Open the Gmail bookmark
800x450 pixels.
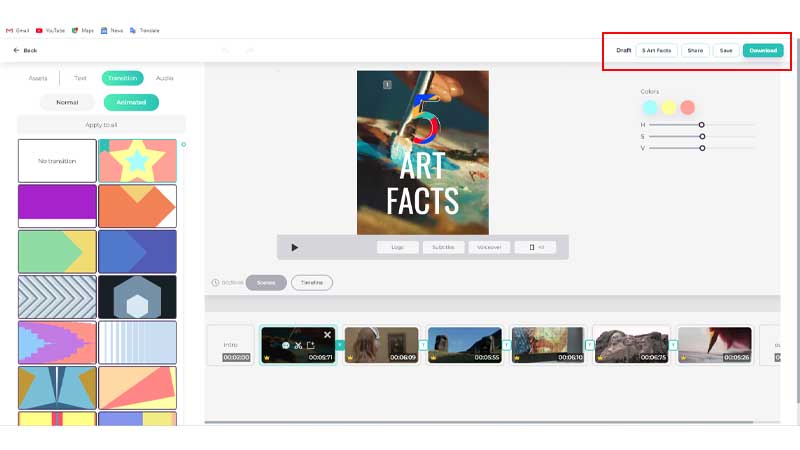(x=17, y=31)
